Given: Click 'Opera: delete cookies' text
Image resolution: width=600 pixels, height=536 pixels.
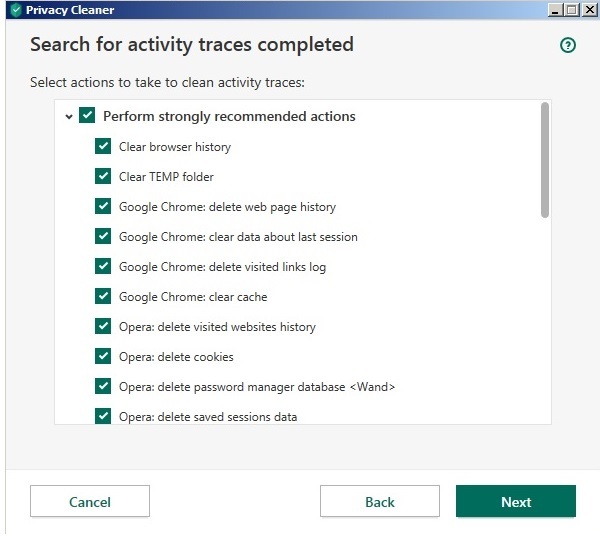Looking at the screenshot, I should tap(176, 357).
